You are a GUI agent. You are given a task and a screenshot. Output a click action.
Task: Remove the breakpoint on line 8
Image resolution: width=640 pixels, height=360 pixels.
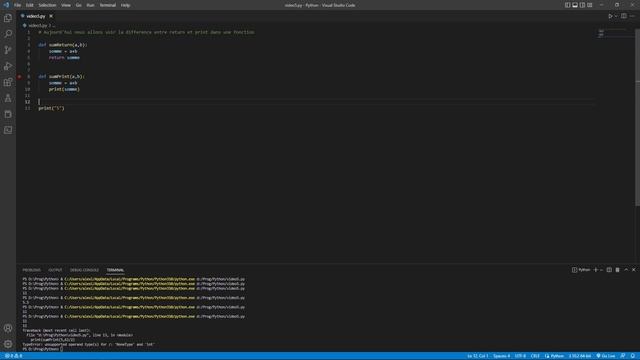point(19,76)
